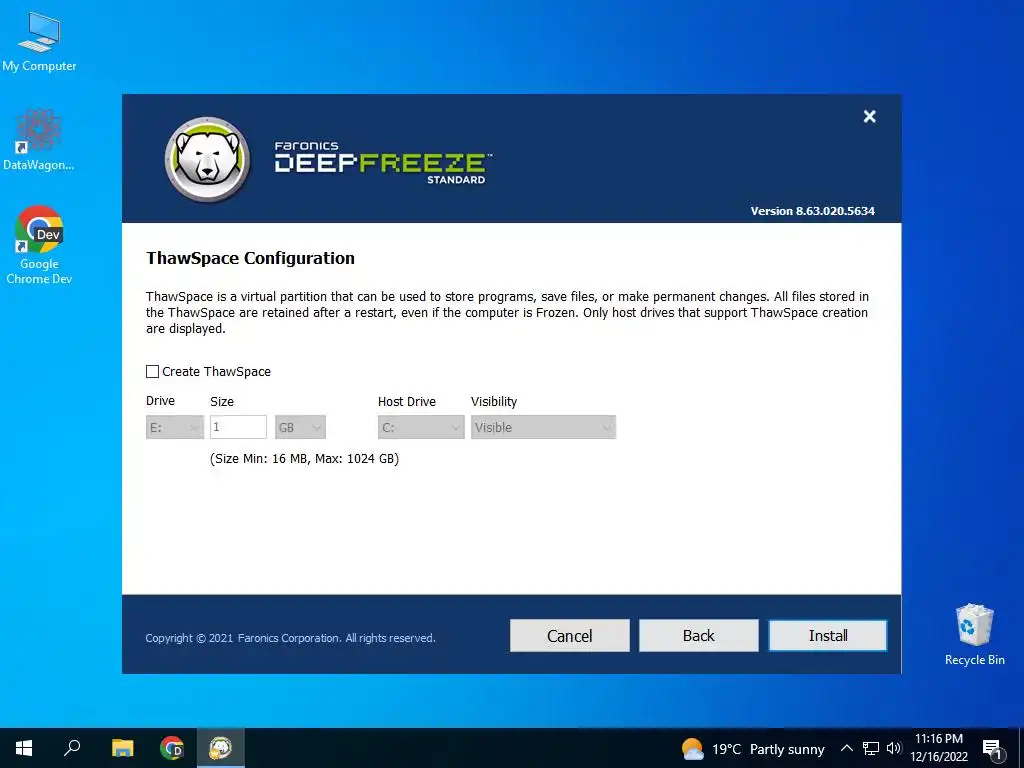Select Deep Freeze installer taskbar icon
The height and width of the screenshot is (768, 1024).
pos(220,748)
